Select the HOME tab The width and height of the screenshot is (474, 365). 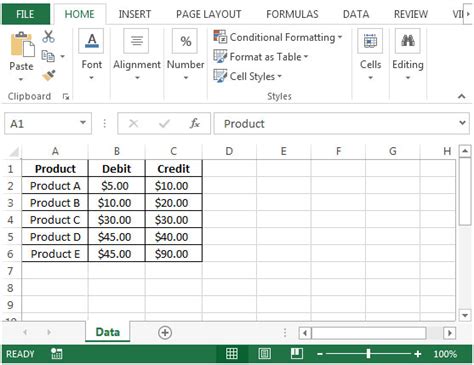(x=80, y=14)
